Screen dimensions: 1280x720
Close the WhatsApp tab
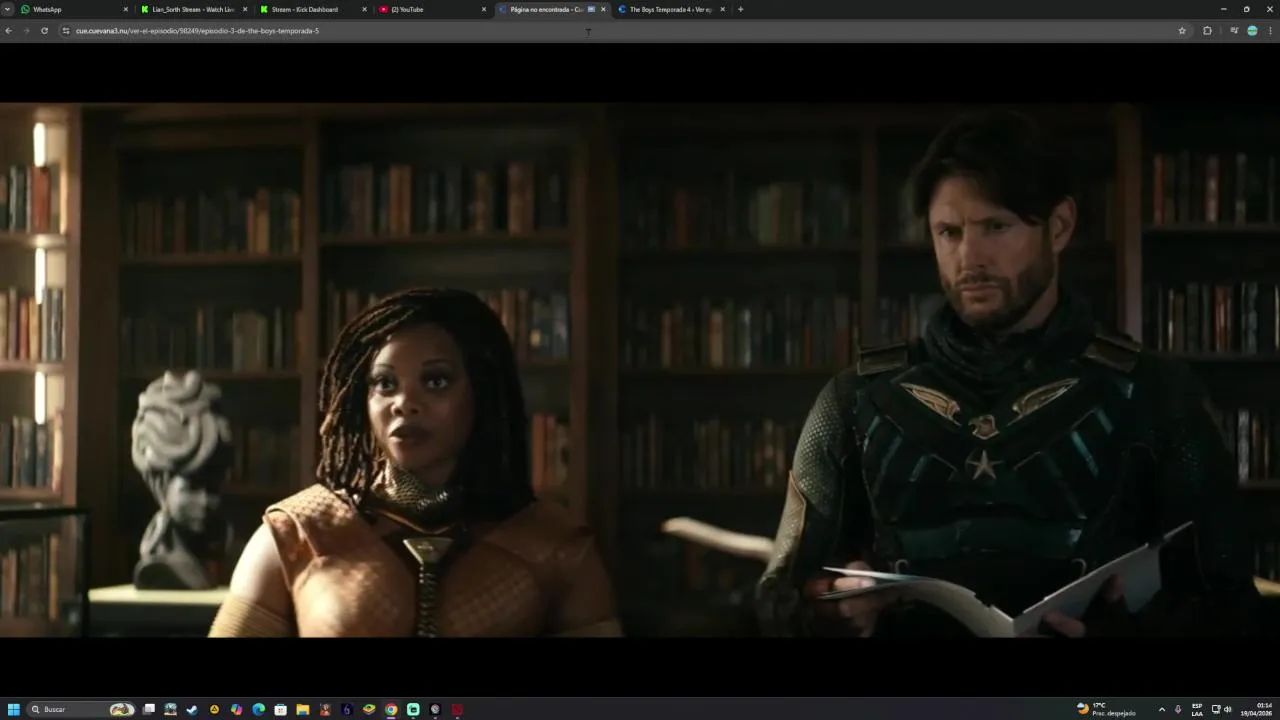click(x=126, y=9)
